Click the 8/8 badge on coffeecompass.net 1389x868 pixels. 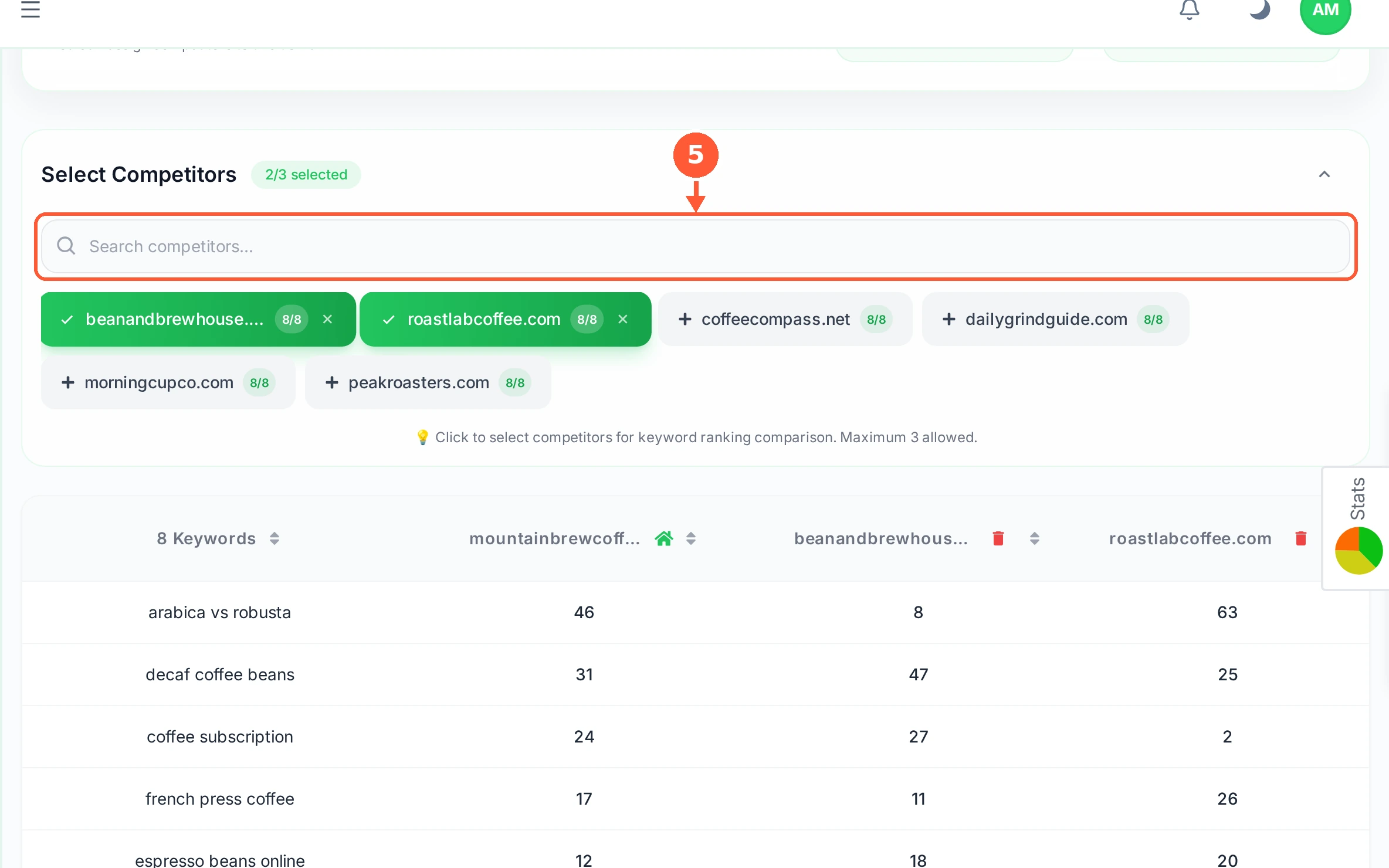click(876, 319)
